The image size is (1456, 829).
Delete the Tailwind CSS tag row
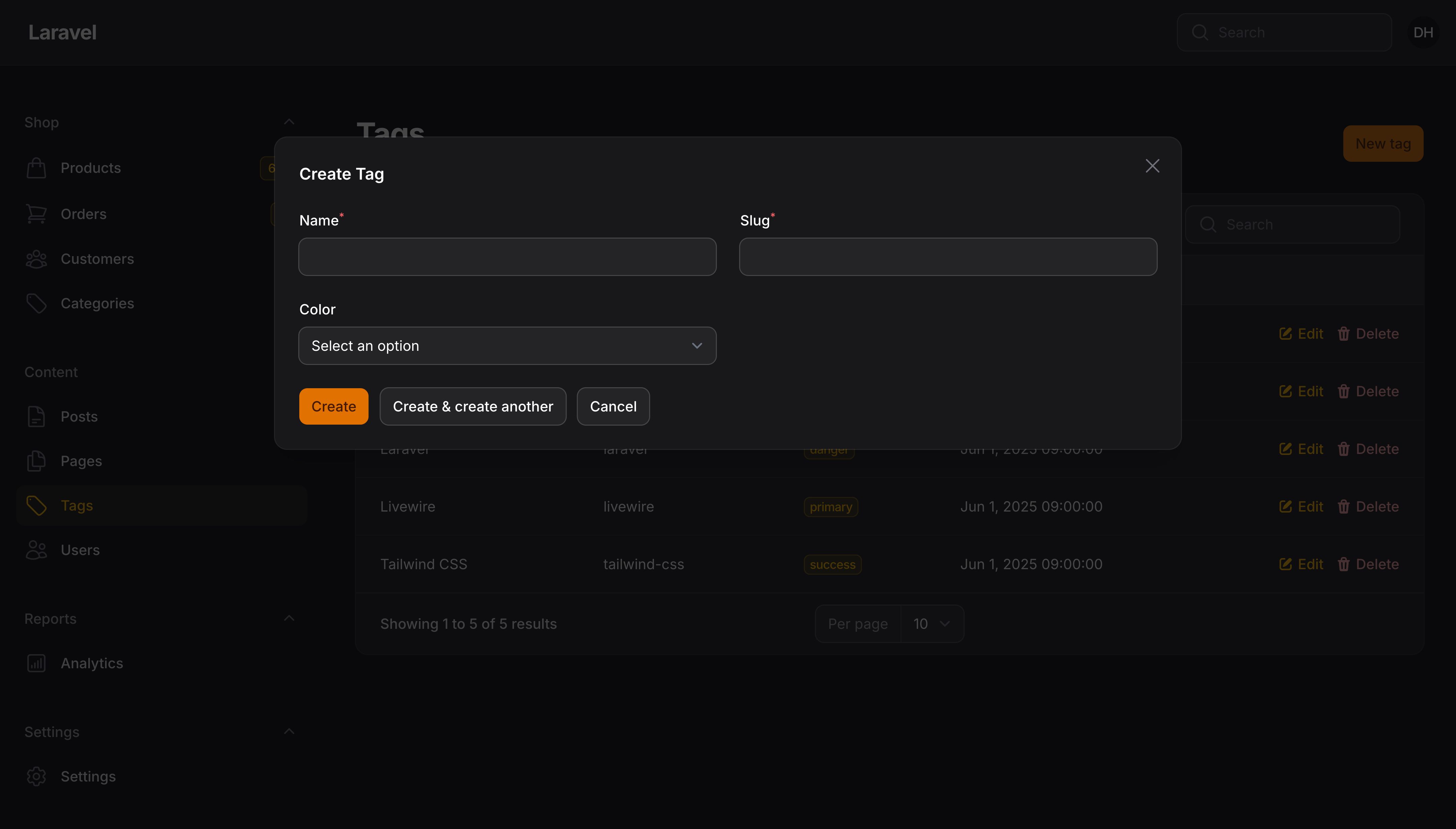click(x=1368, y=564)
